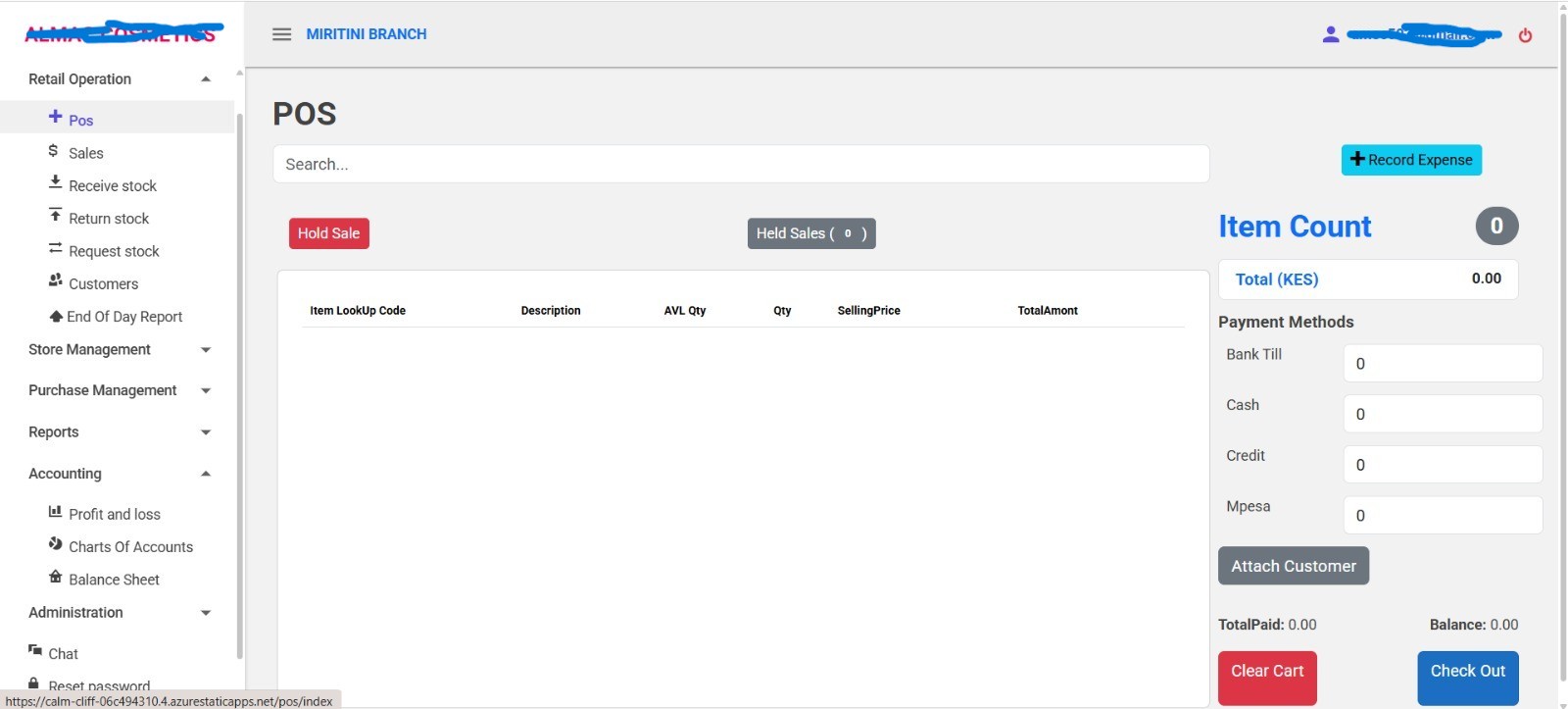The width and height of the screenshot is (1568, 709).
Task: Open the Customers page
Action: pos(103,284)
